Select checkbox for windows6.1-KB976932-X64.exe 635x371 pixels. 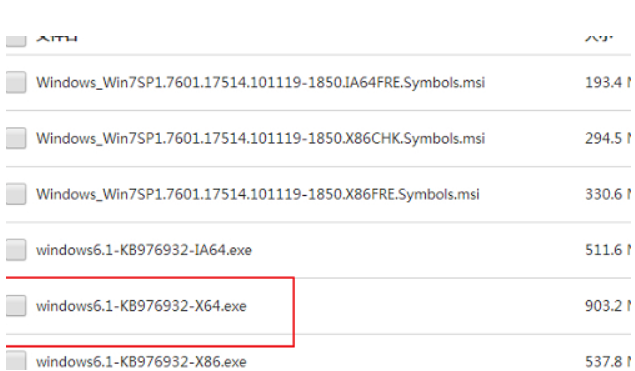tap(16, 306)
